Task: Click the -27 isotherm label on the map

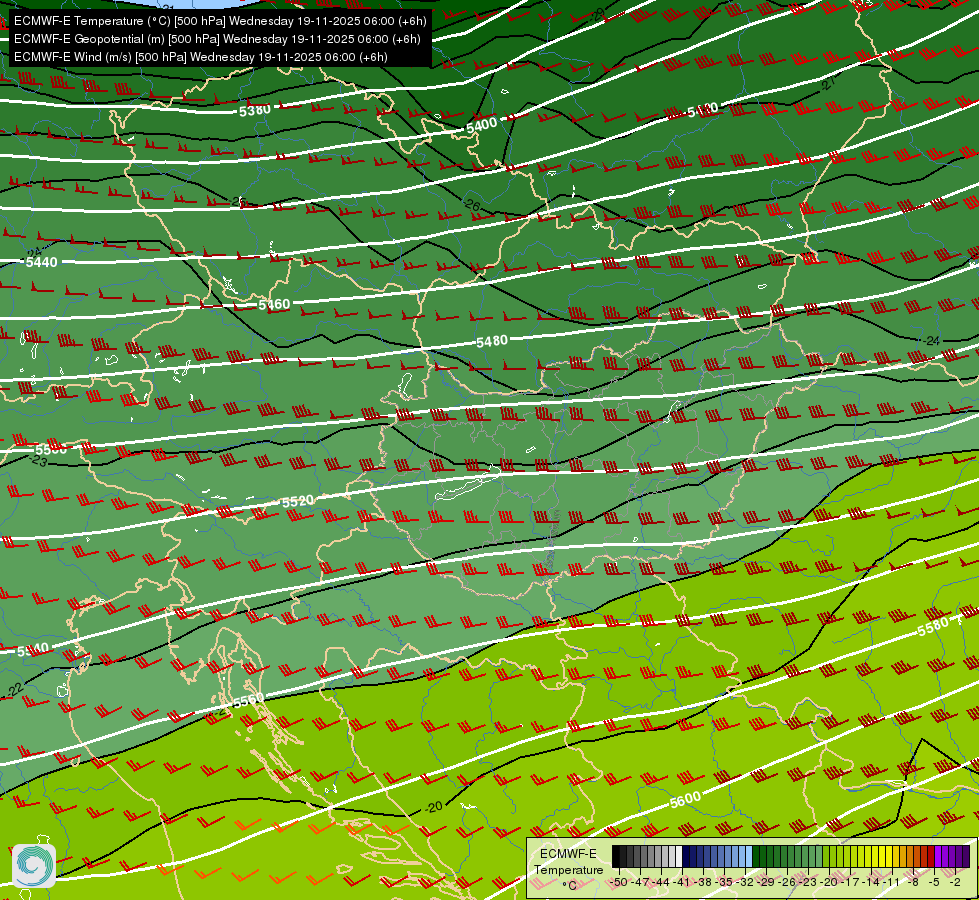Action: [828, 83]
